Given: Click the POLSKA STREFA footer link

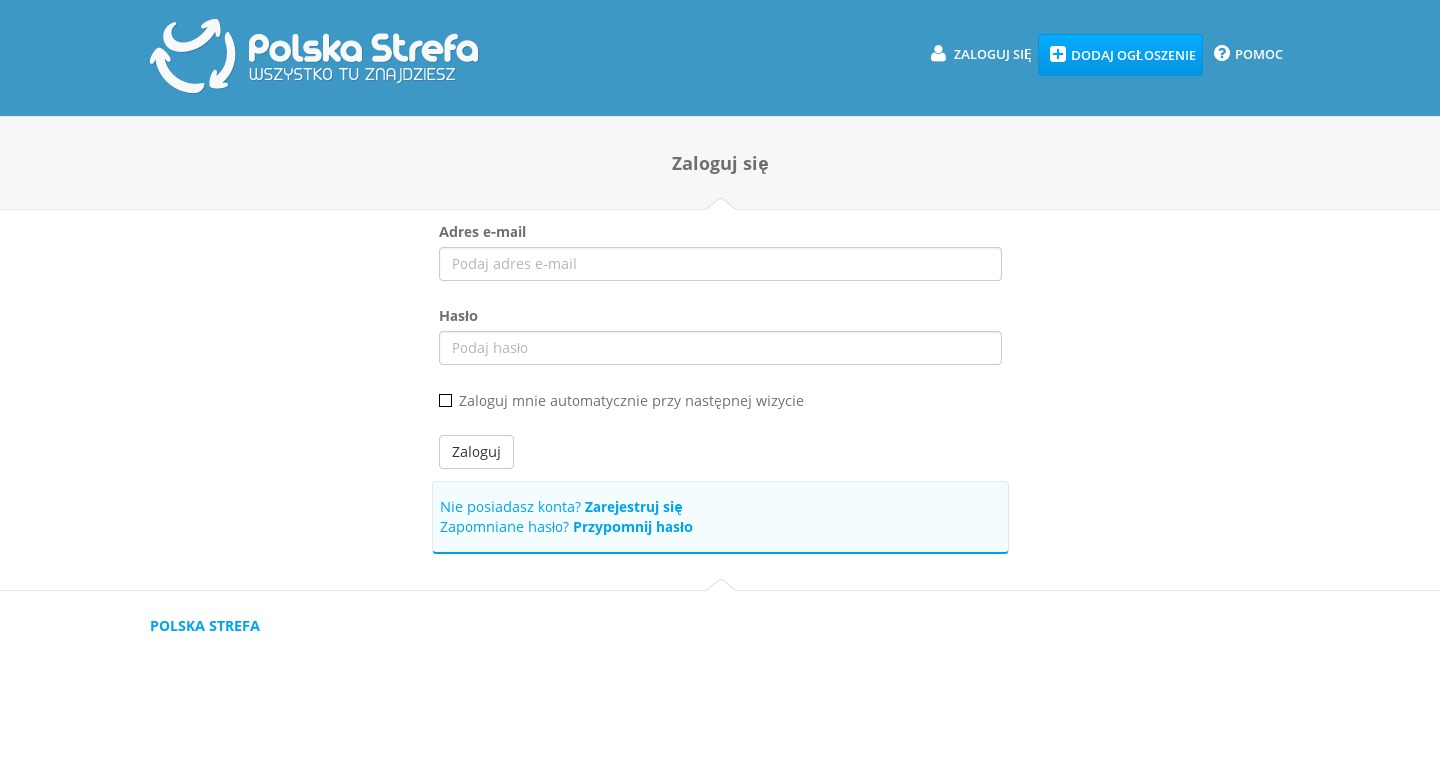Looking at the screenshot, I should (205, 626).
